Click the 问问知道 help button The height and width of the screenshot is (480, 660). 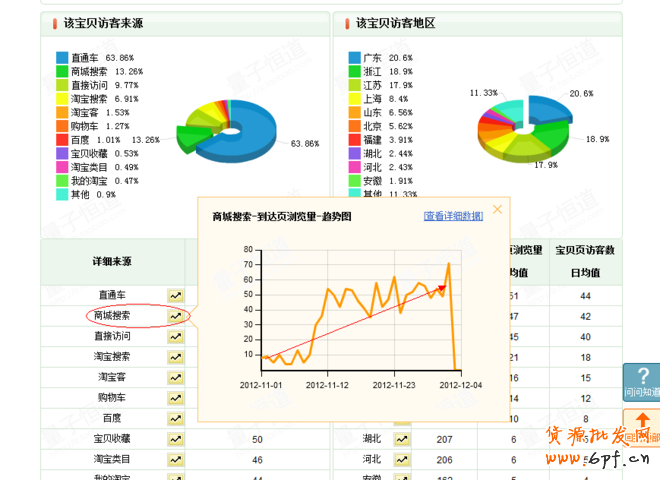click(x=641, y=381)
